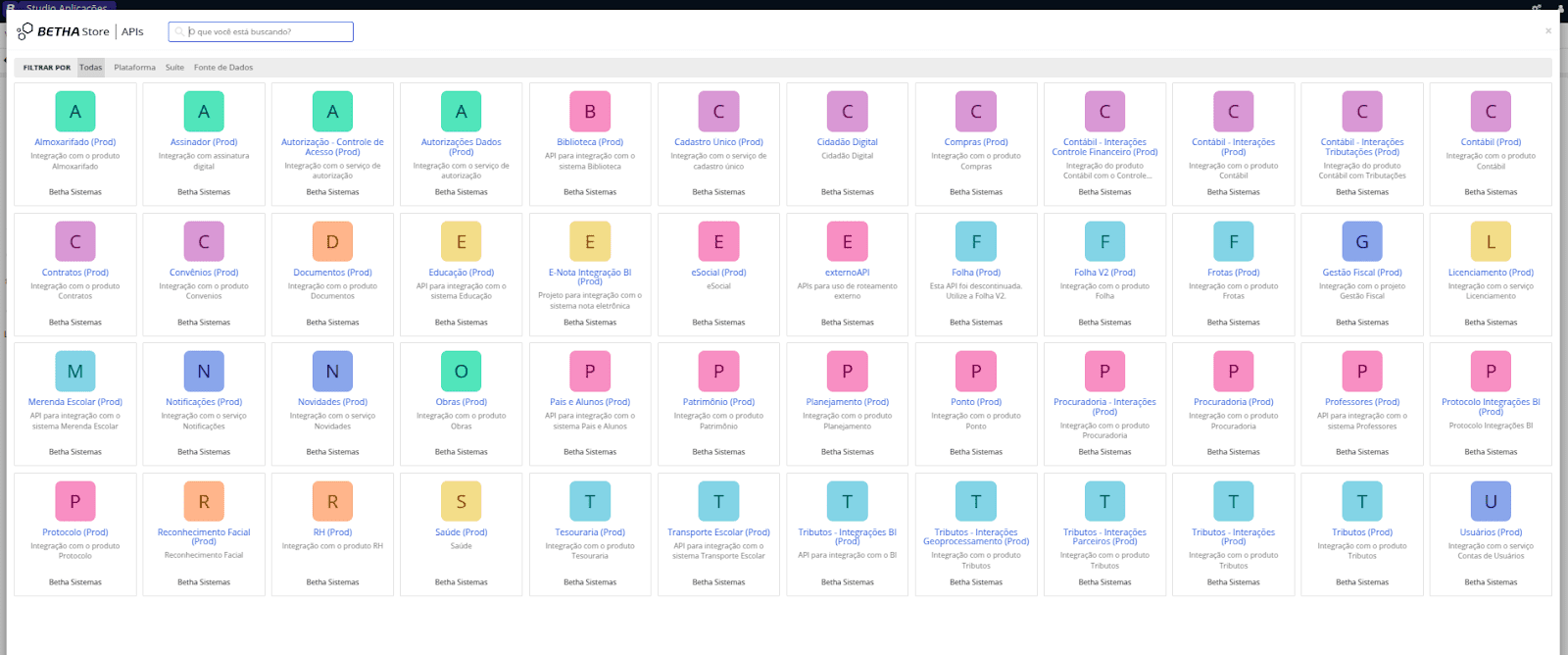Click the Folha V2 (Prod) title link
Viewport: 1568px width, 655px height.
1104,273
